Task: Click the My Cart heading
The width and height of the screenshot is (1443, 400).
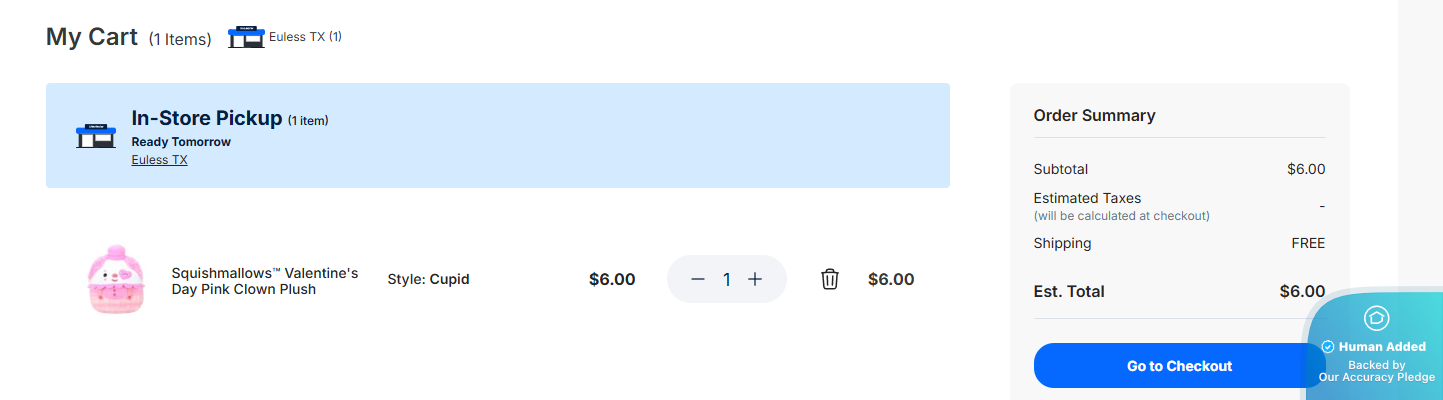Action: (92, 37)
